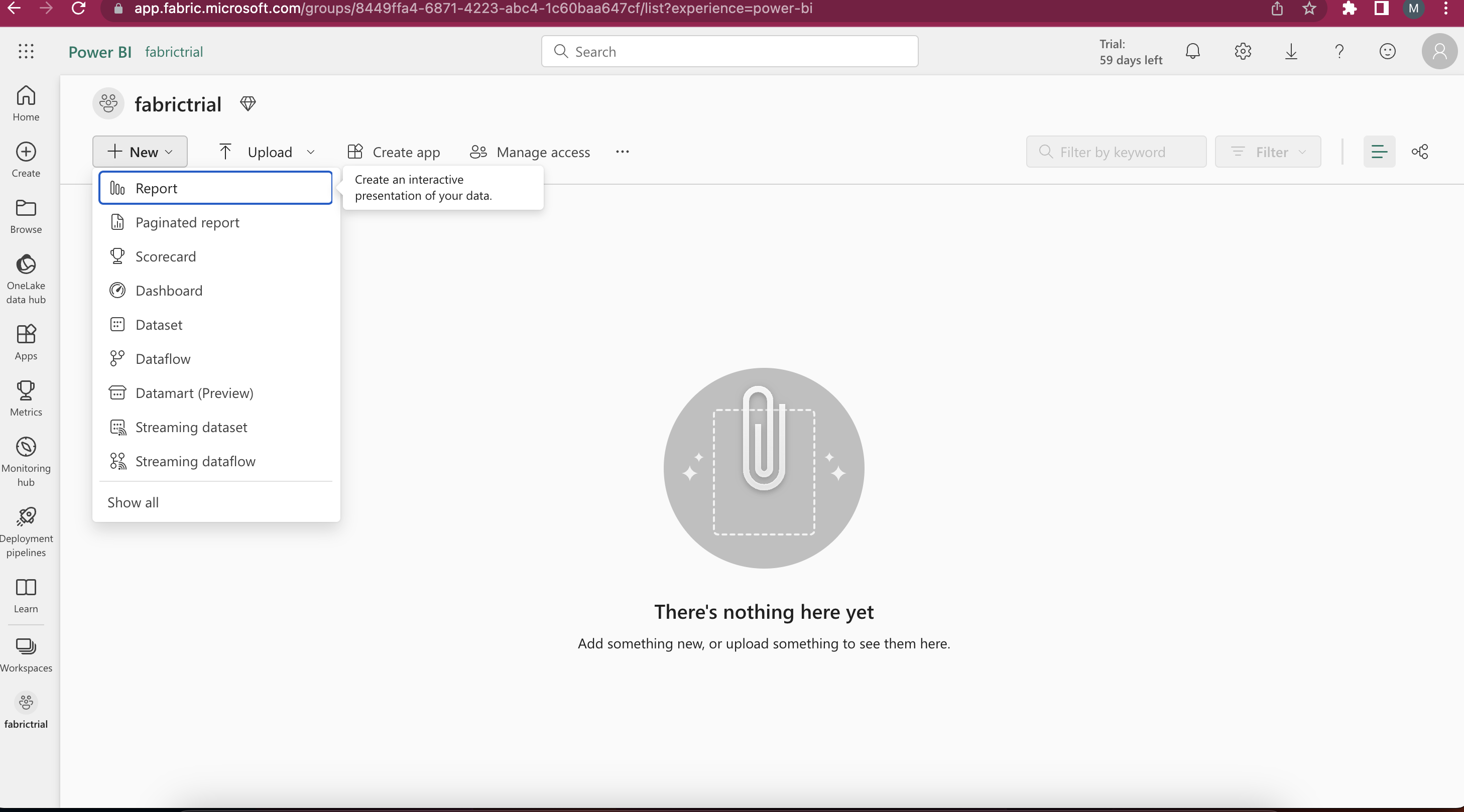Select Streaming dataflow item
1464x812 pixels.
pos(215,461)
